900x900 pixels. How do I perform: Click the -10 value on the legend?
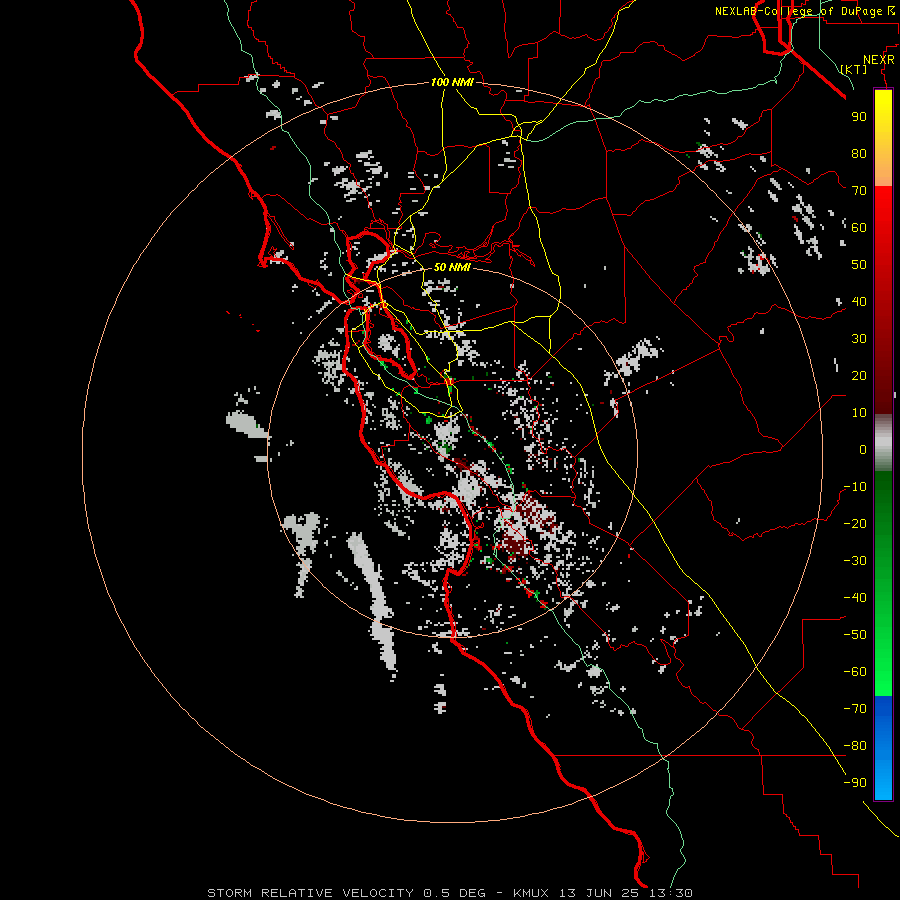tap(855, 487)
